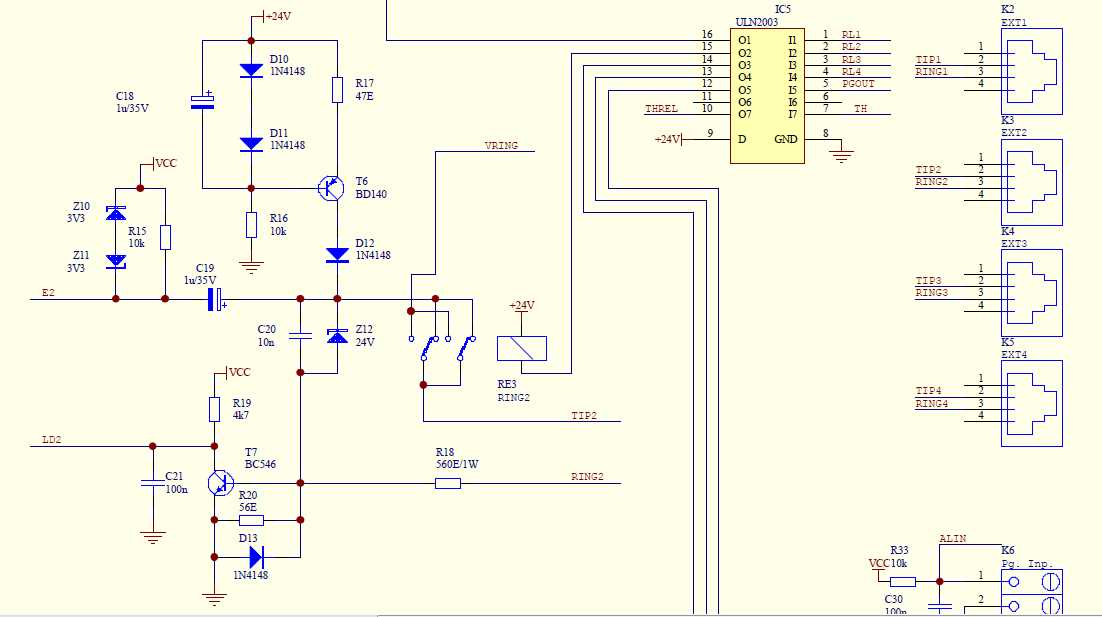This screenshot has width=1102, height=617.
Task: Click the VCC label above R19
Action: [239, 372]
